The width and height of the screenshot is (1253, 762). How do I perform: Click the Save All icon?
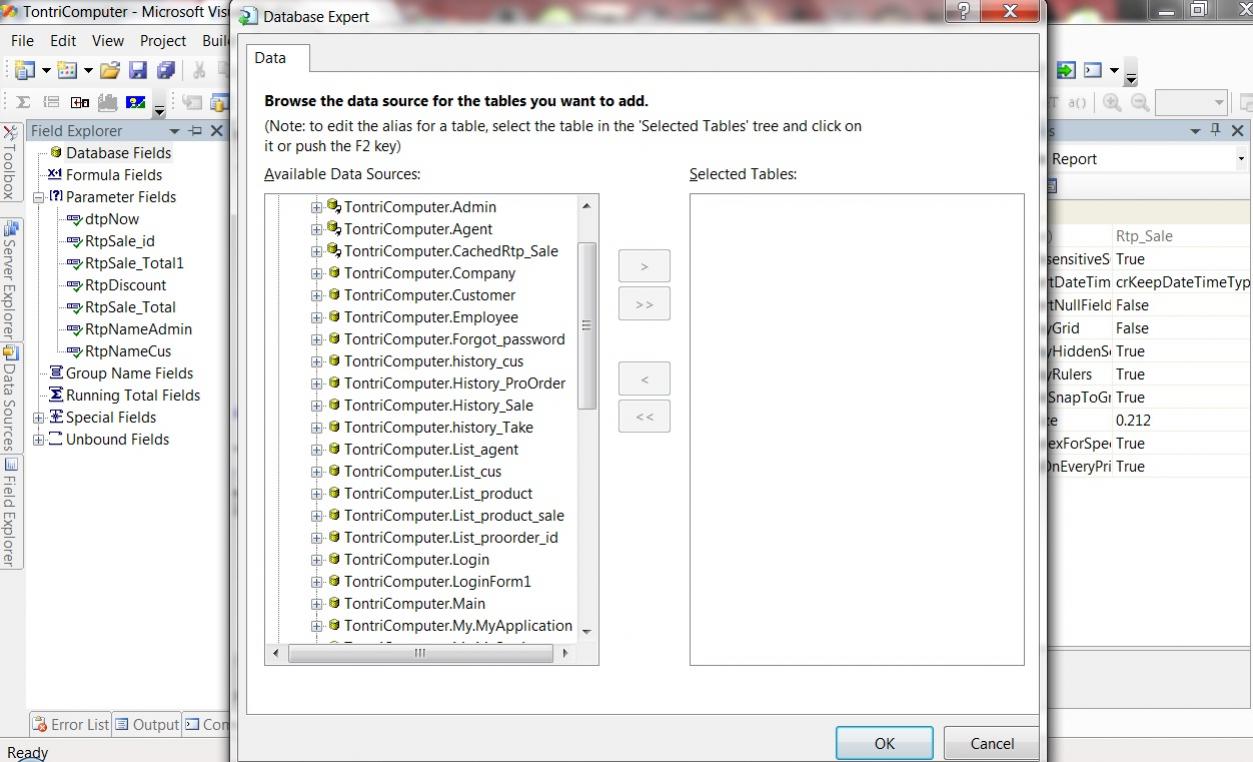(166, 70)
